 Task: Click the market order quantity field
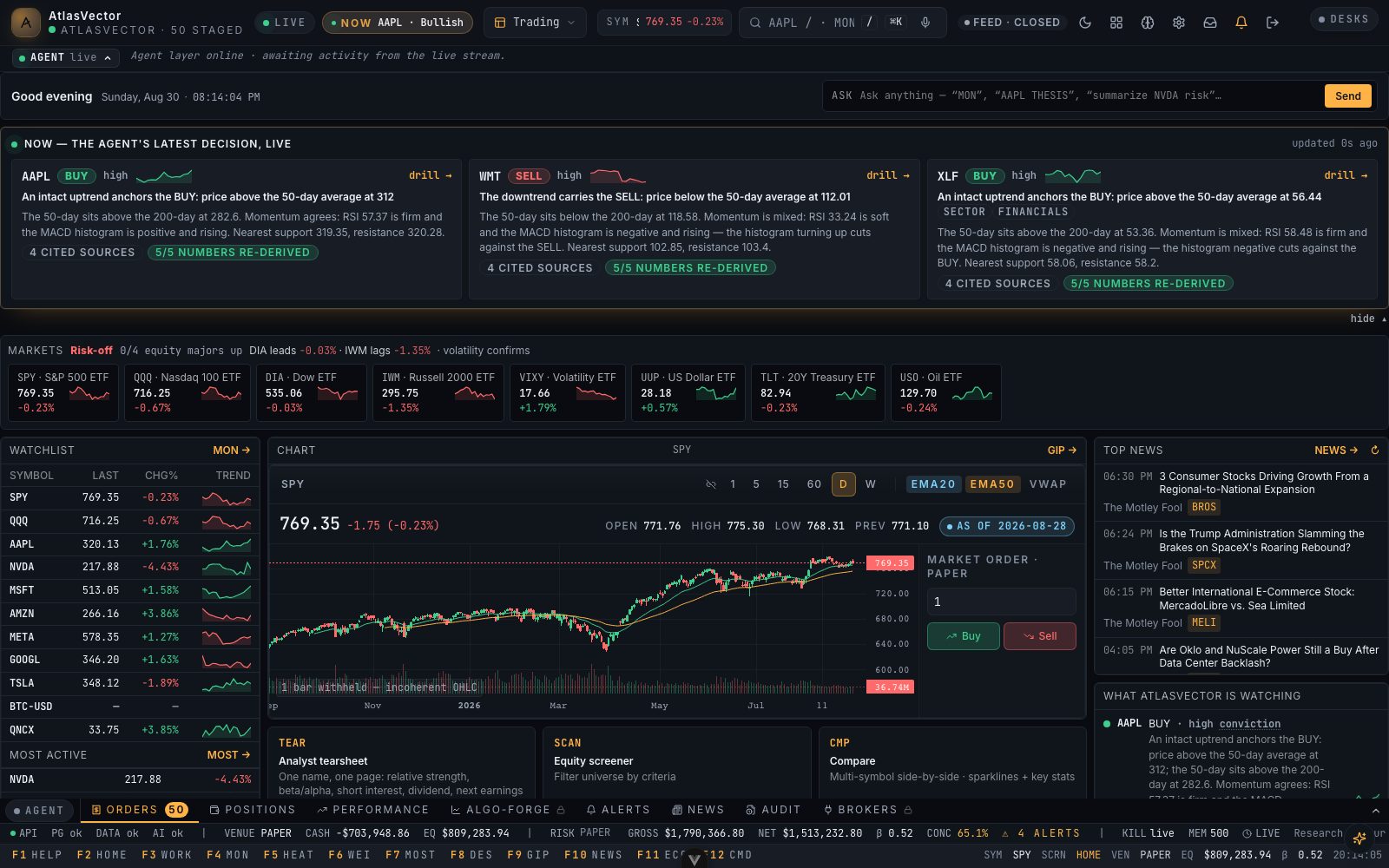pyautogui.click(x=1002, y=602)
